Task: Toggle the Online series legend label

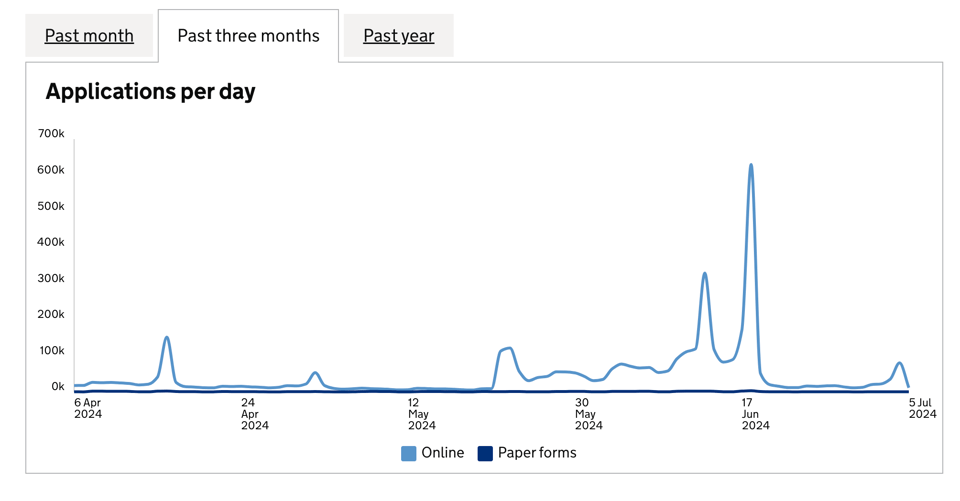Action: coord(442,453)
